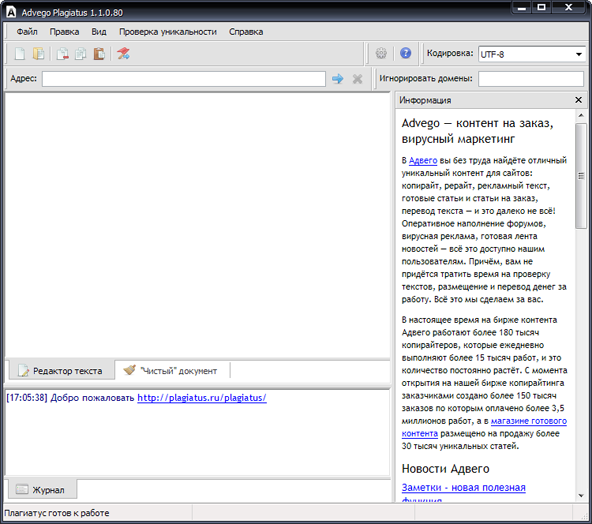The image size is (592, 524).
Task: Click the Paste clipboard icon
Action: pyautogui.click(x=99, y=54)
